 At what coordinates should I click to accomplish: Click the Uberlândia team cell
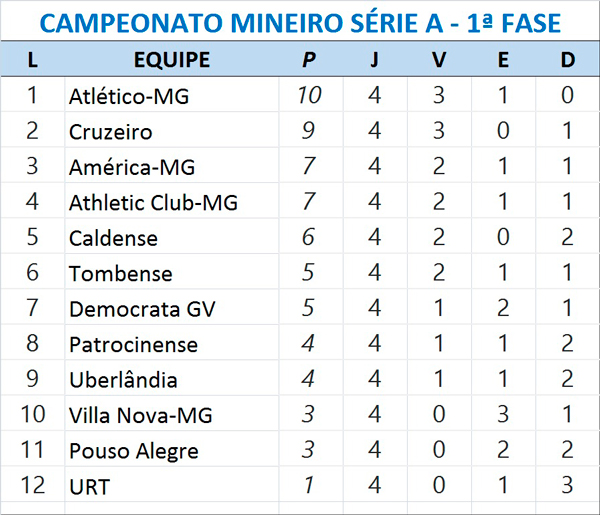(123, 380)
